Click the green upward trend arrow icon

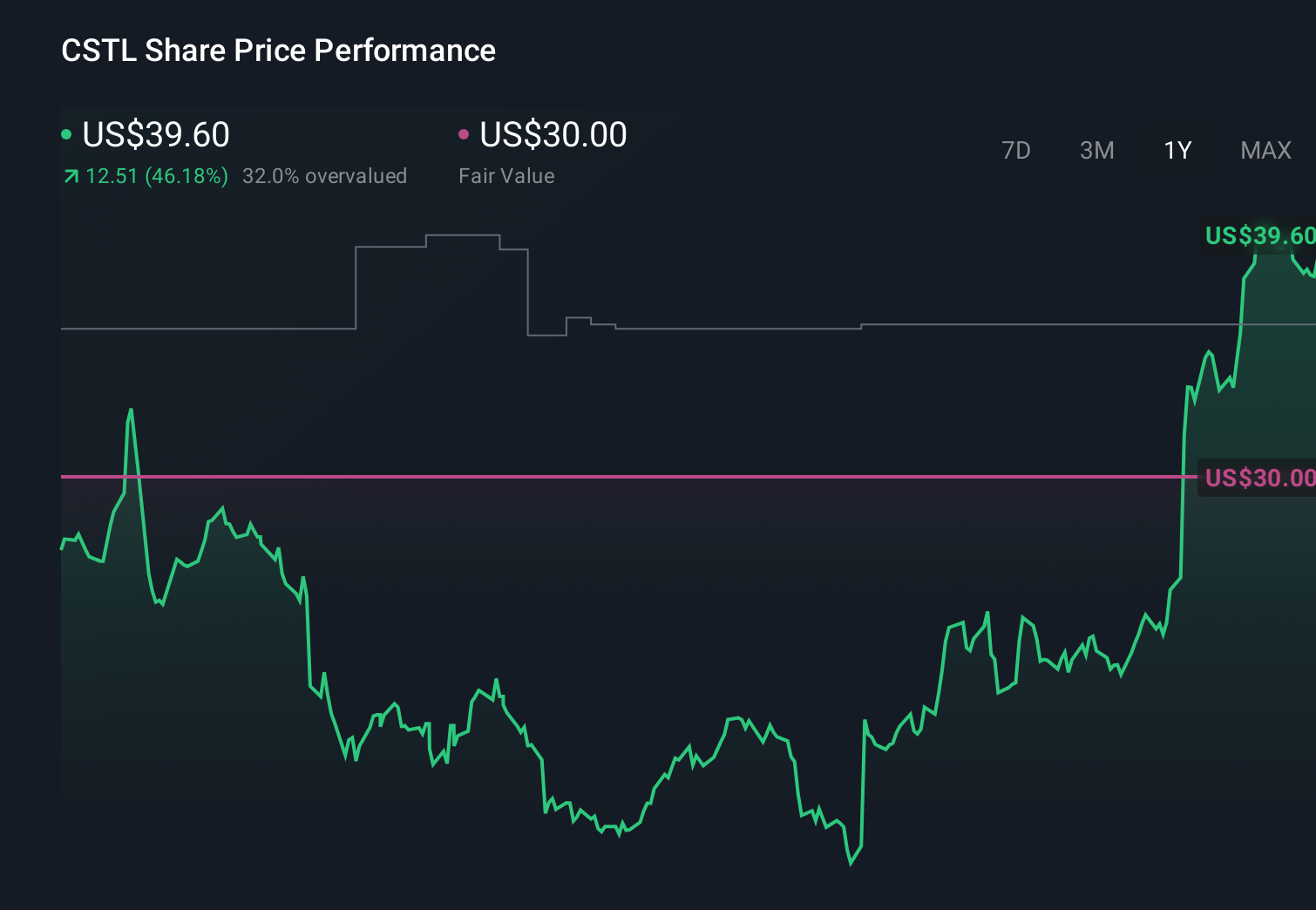[71, 176]
